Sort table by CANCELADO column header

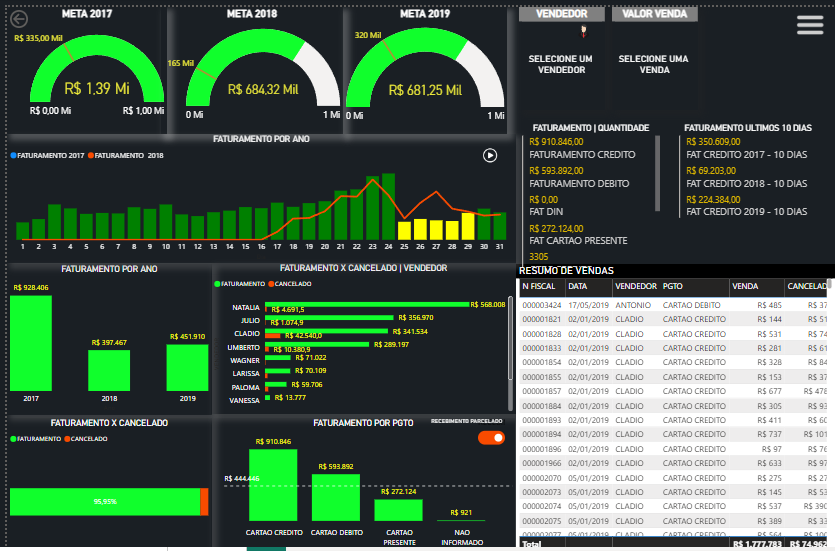pyautogui.click(x=806, y=286)
